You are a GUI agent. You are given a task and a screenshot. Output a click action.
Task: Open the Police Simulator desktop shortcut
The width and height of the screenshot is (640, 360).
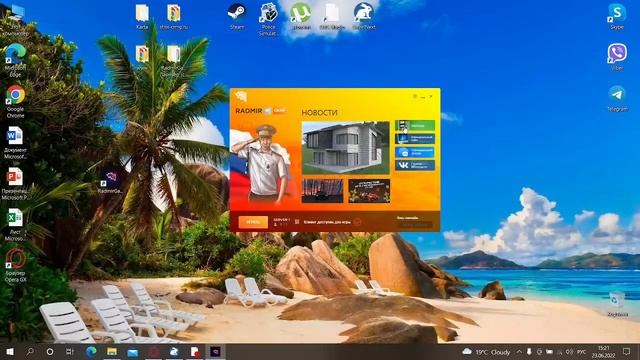click(x=268, y=19)
